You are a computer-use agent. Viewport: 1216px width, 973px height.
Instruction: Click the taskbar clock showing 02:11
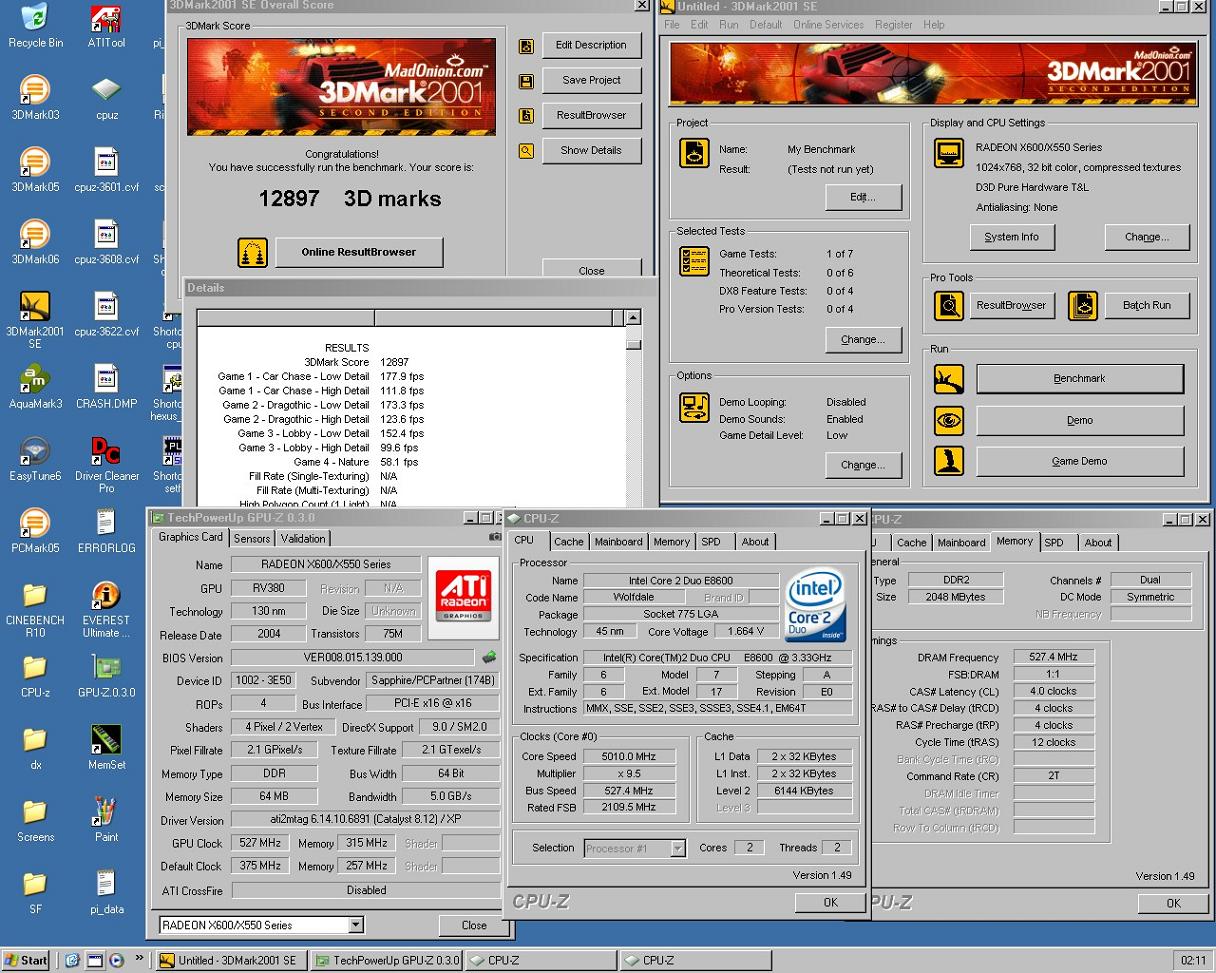click(x=1193, y=961)
